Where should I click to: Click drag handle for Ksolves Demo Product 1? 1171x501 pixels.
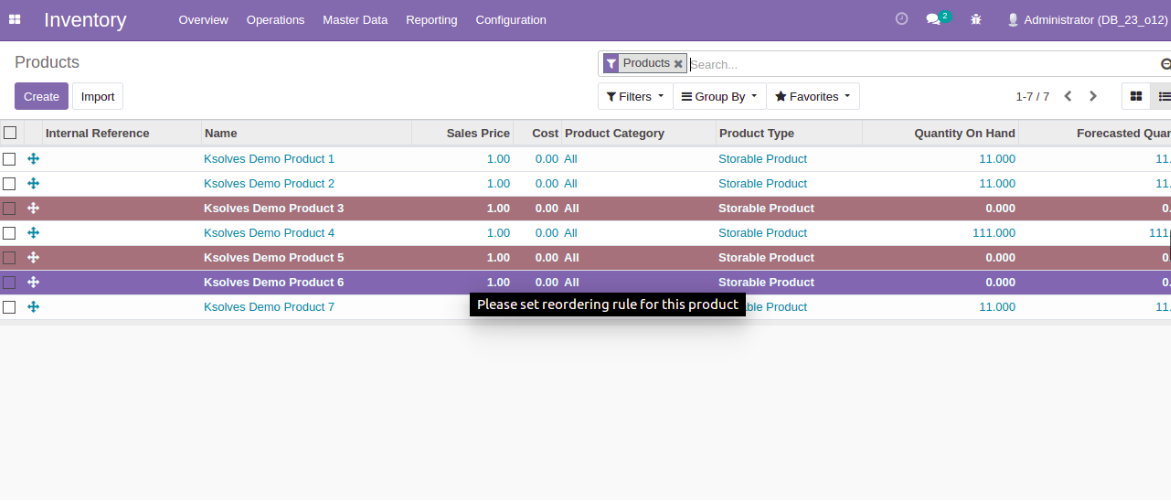[33, 159]
